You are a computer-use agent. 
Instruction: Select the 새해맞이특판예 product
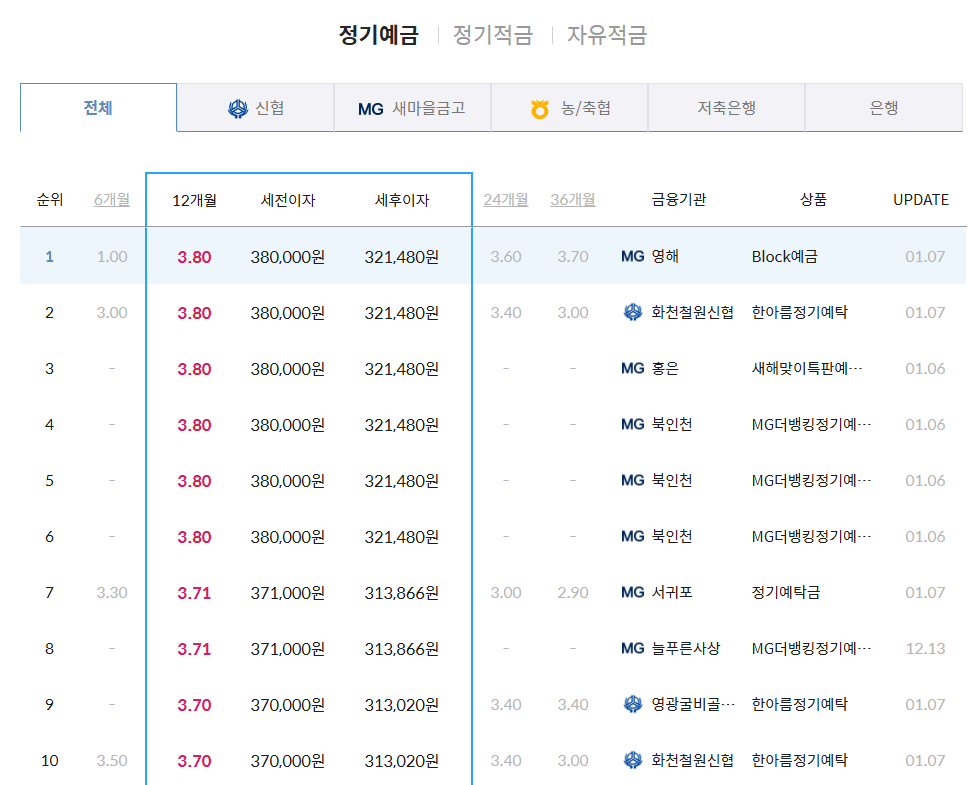(807, 368)
